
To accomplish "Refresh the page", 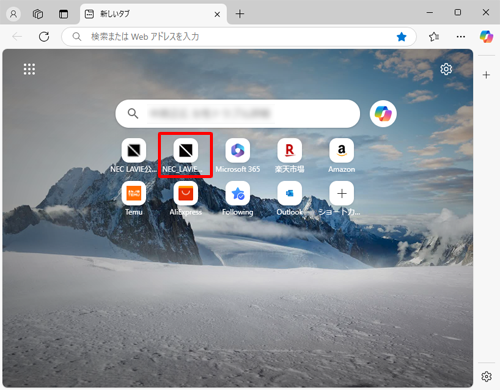I will (44, 37).
